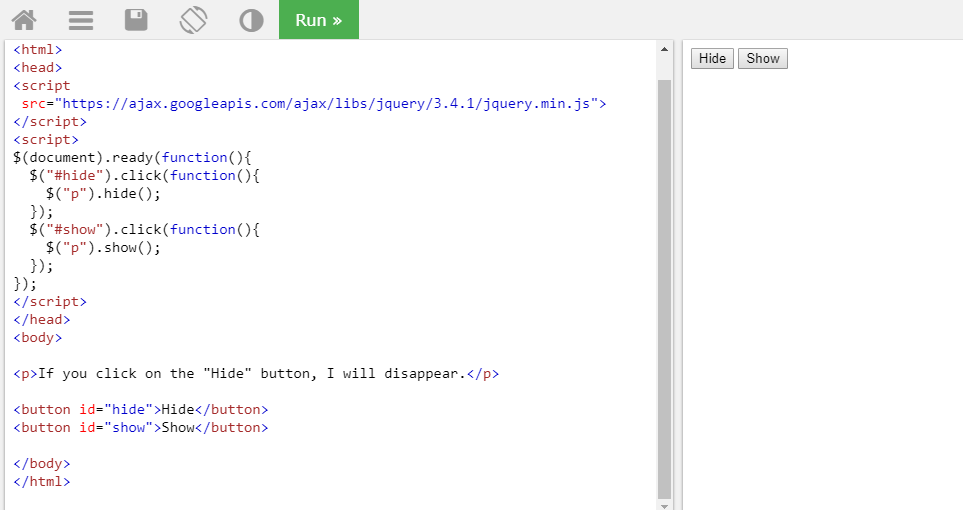Open the hamburger menu icon
This screenshot has width=963, height=510.
click(x=80, y=20)
